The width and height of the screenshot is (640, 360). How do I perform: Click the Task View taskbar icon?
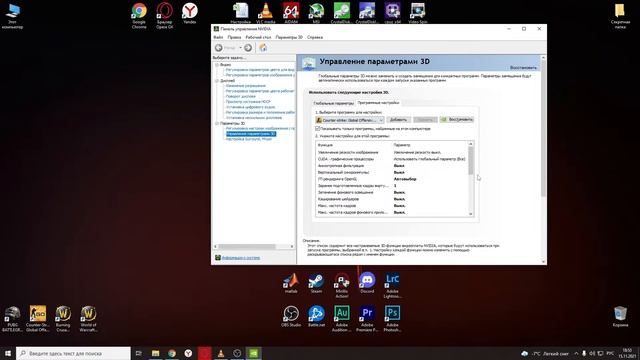click(139, 353)
